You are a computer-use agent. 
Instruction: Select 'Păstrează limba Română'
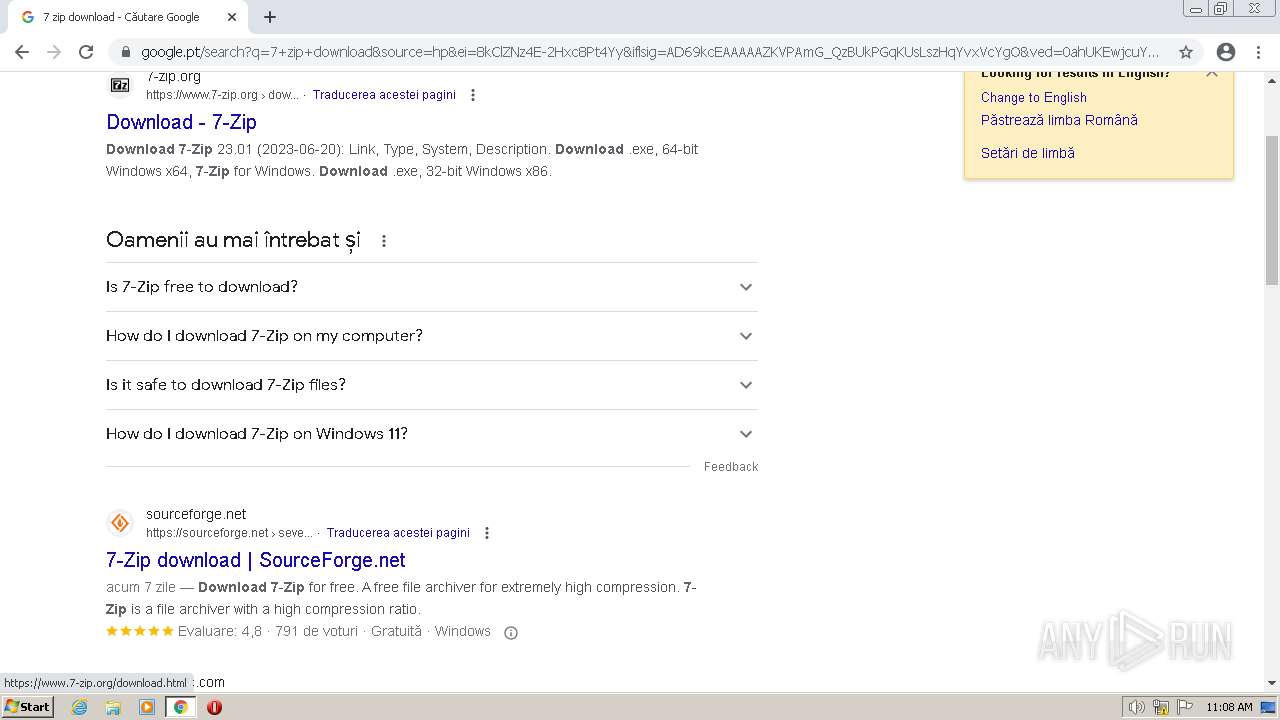[x=1059, y=120]
